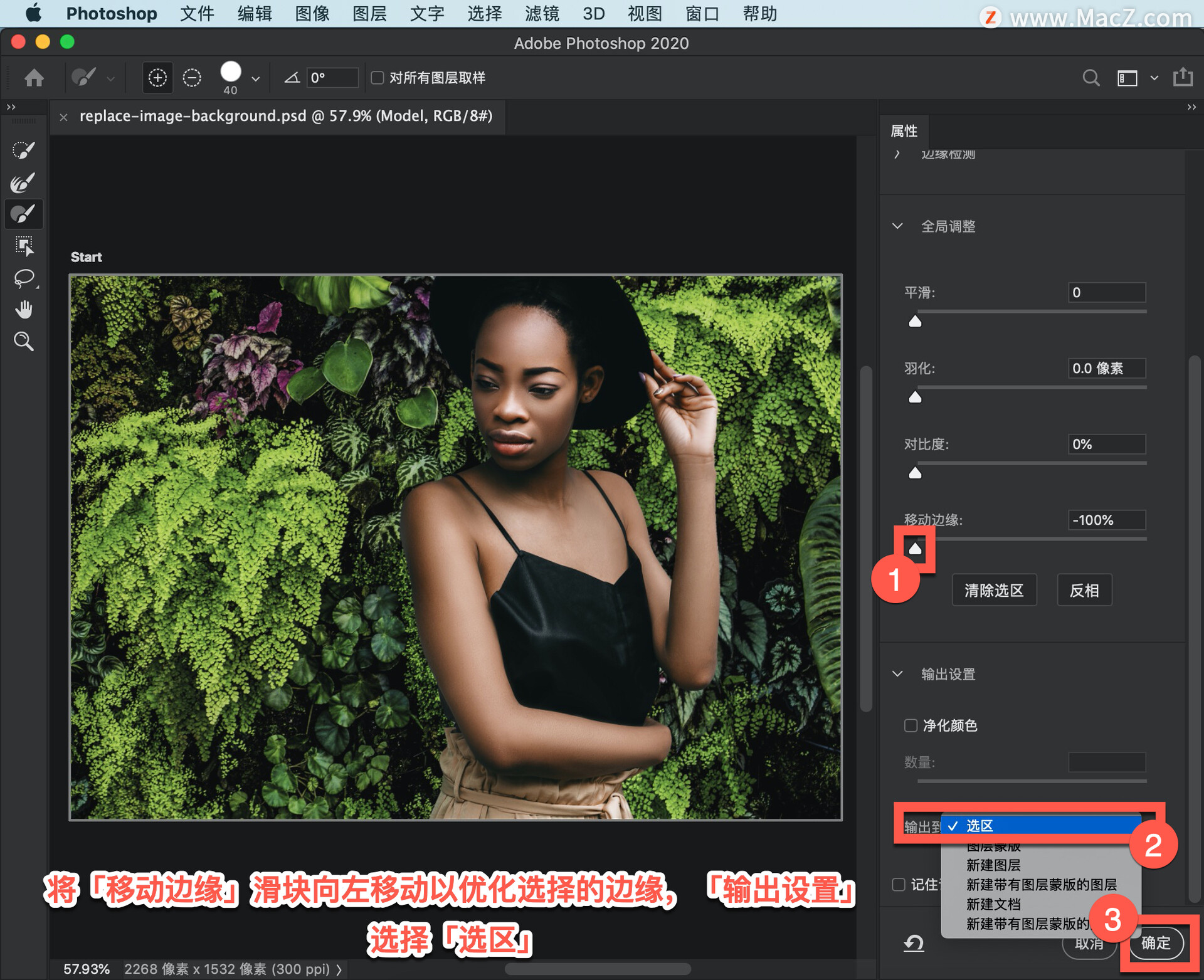Click the 移动边缘 slider handle
This screenshot has height=980, width=1204.
(915, 549)
